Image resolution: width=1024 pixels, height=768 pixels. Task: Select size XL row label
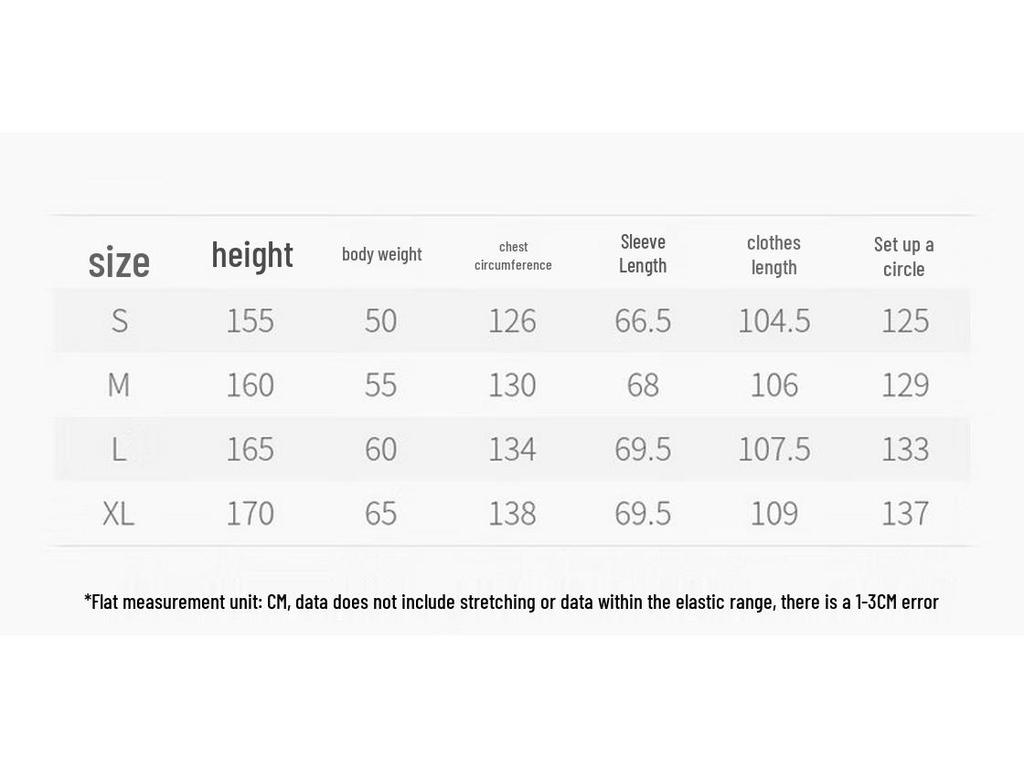(x=118, y=513)
